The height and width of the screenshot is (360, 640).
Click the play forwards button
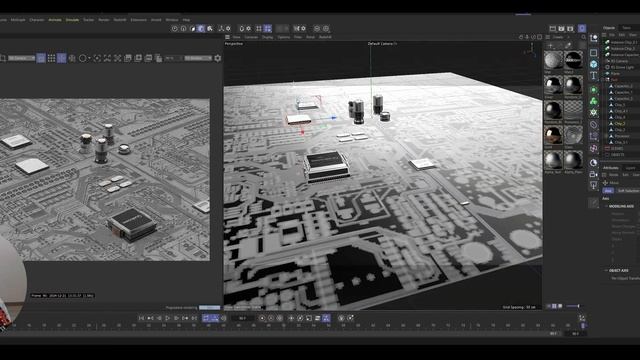(168, 318)
